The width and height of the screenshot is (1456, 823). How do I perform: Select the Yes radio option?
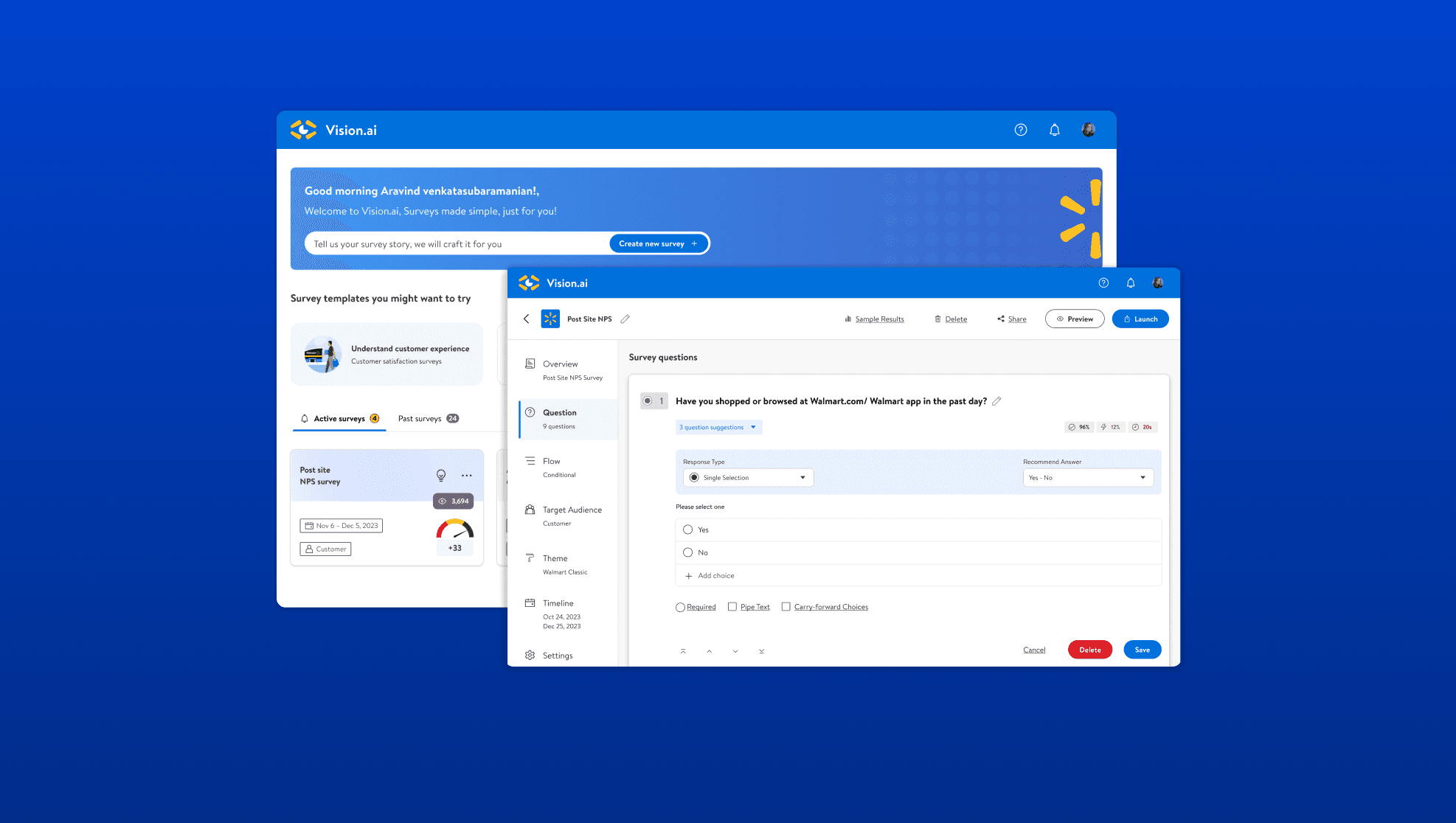pos(688,530)
